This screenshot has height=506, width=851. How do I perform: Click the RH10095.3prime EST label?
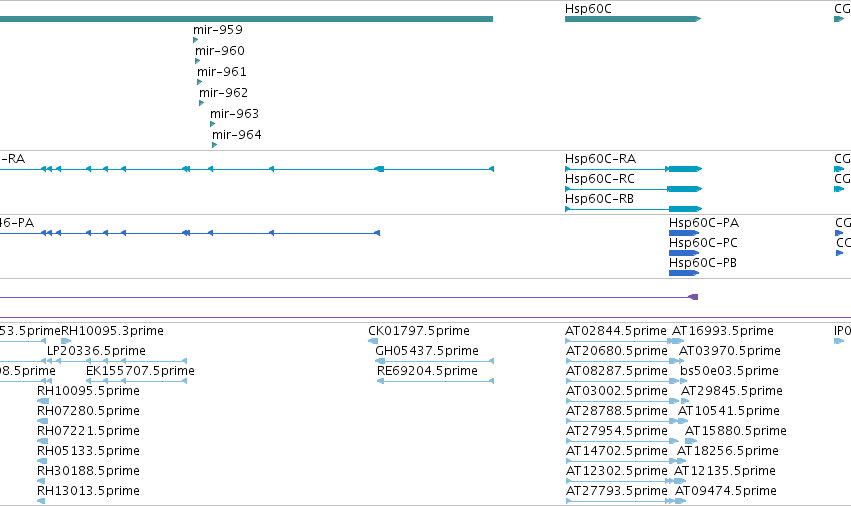(112, 331)
